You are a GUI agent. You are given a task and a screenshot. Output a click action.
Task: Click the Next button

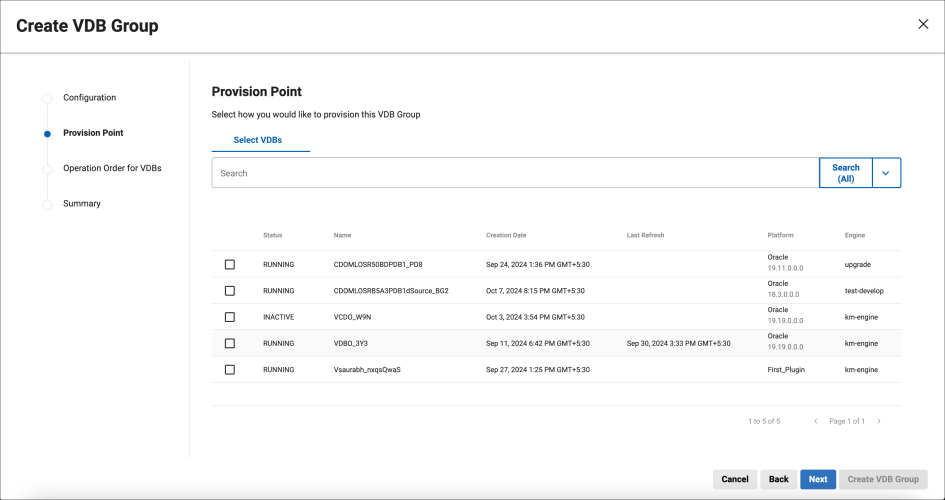click(x=818, y=479)
